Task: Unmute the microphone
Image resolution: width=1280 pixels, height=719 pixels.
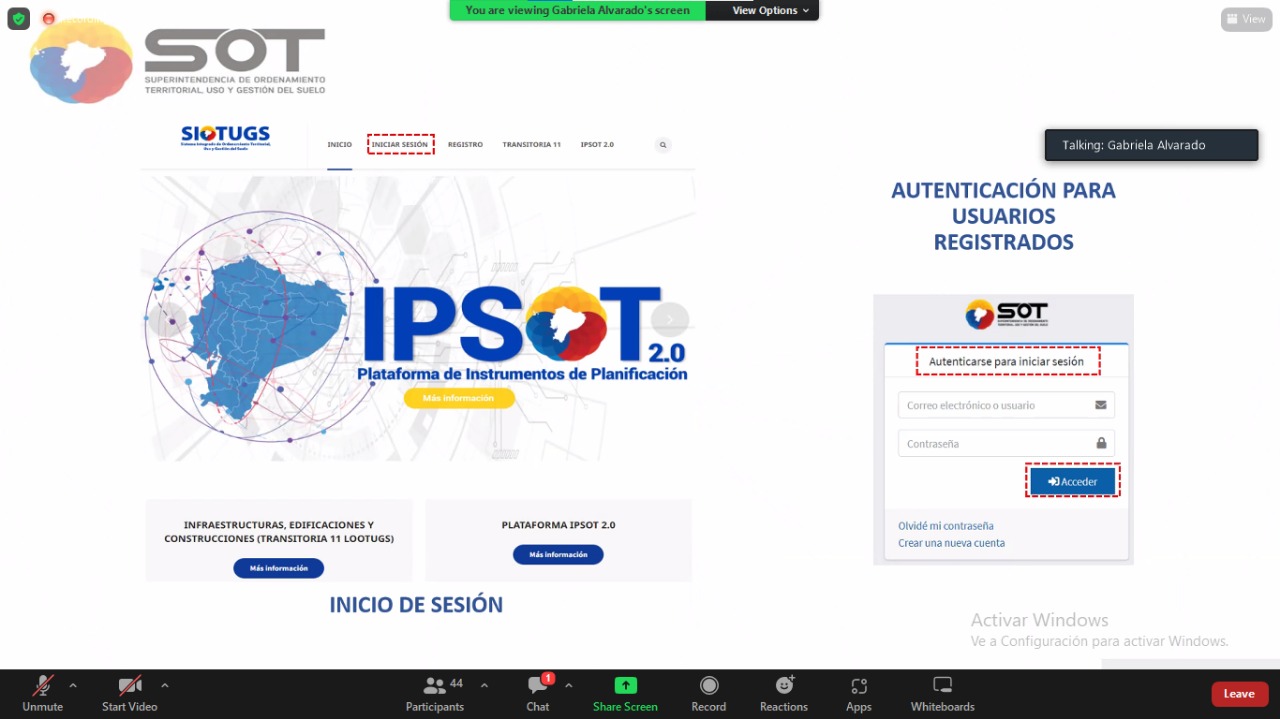Action: point(42,686)
